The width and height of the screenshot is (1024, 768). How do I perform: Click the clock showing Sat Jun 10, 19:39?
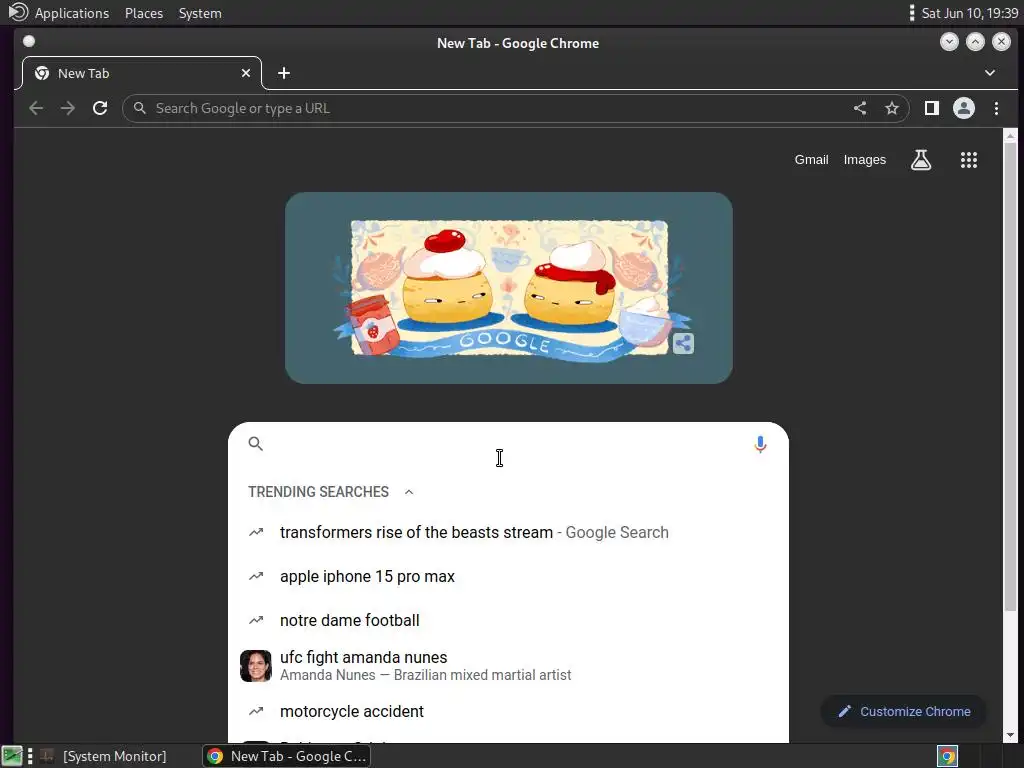[x=970, y=13]
